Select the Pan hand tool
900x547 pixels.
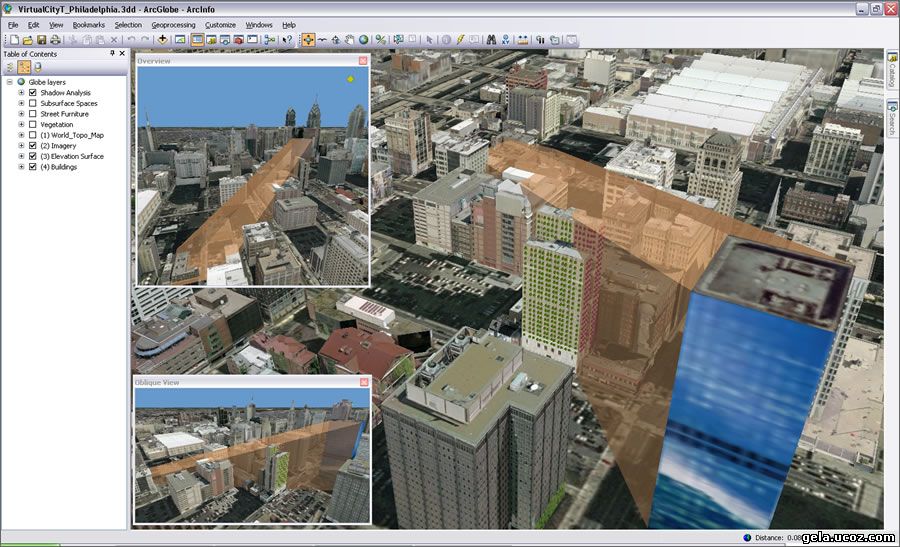click(349, 40)
